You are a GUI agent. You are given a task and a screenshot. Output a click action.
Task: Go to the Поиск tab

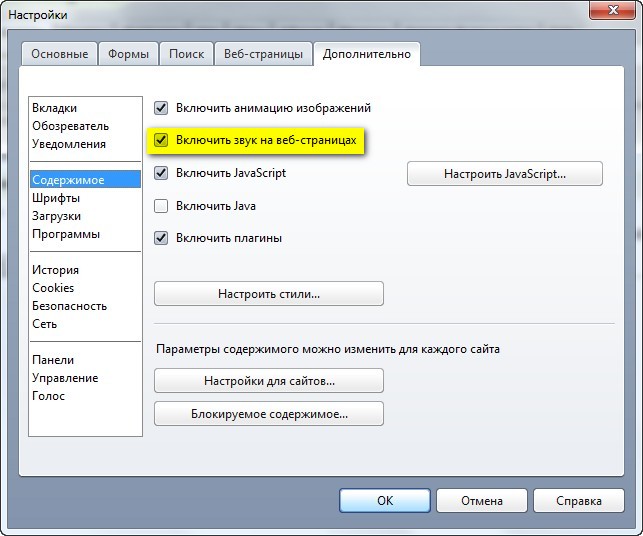point(187,54)
